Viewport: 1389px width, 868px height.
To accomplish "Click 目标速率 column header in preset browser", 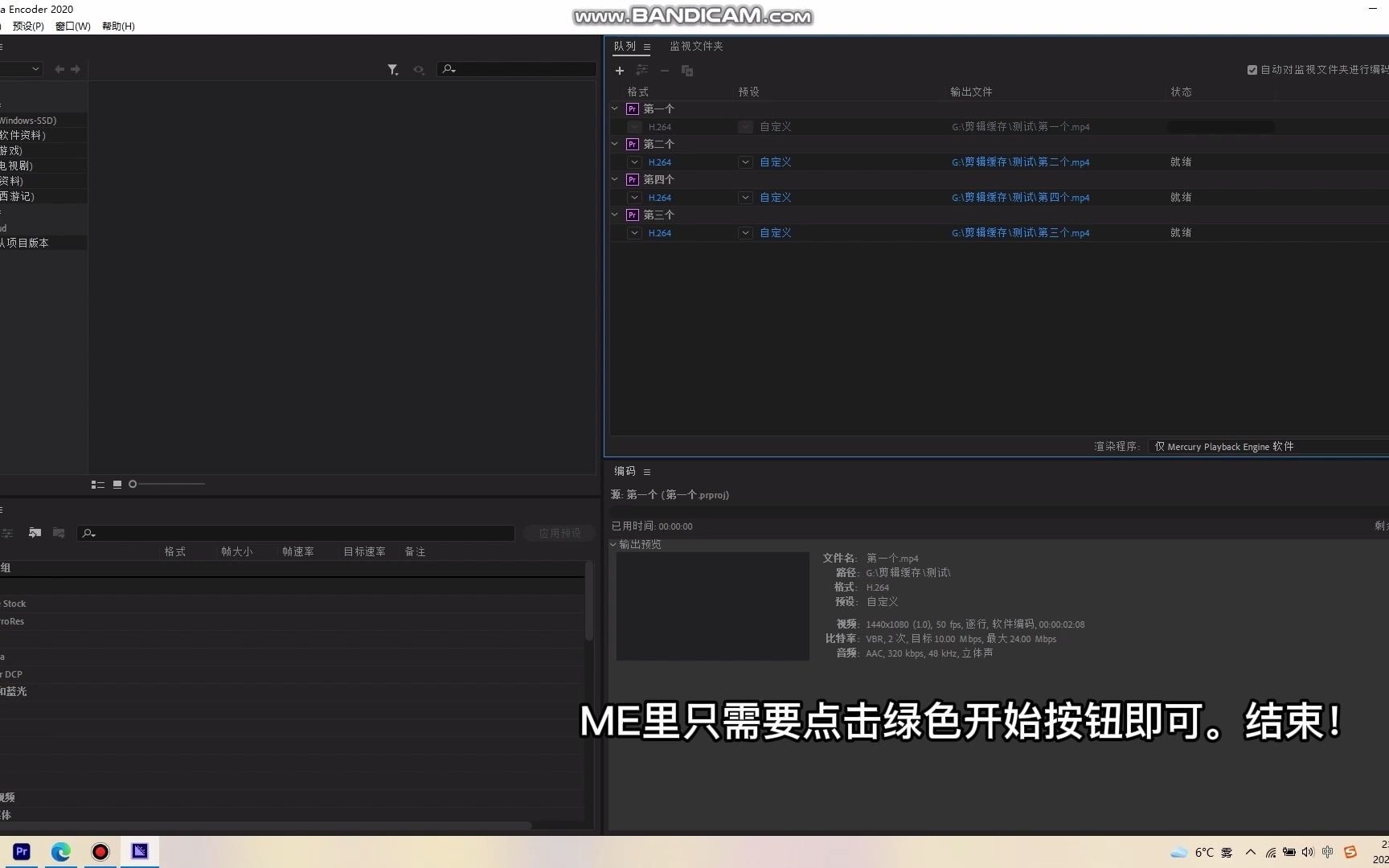I will click(x=365, y=552).
